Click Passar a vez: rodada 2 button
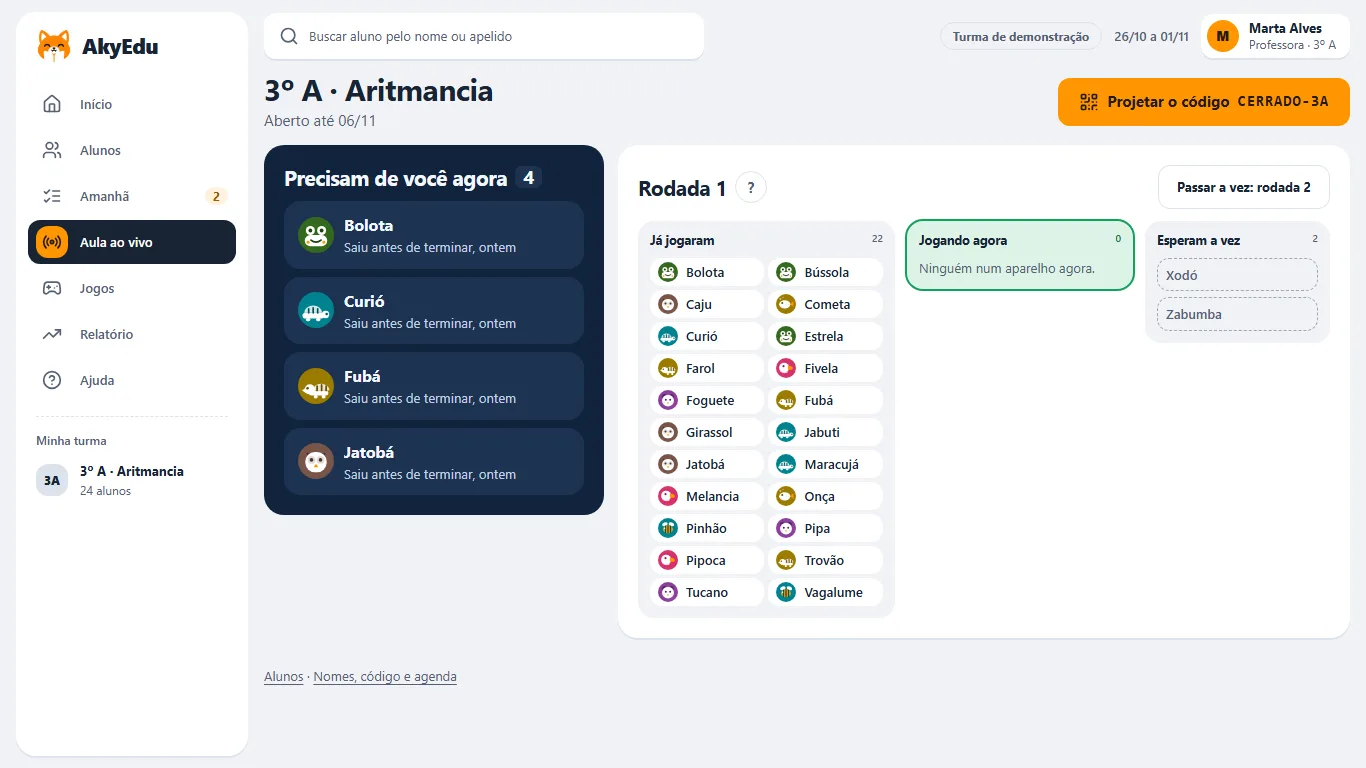Image resolution: width=1366 pixels, height=768 pixels. coord(1244,187)
